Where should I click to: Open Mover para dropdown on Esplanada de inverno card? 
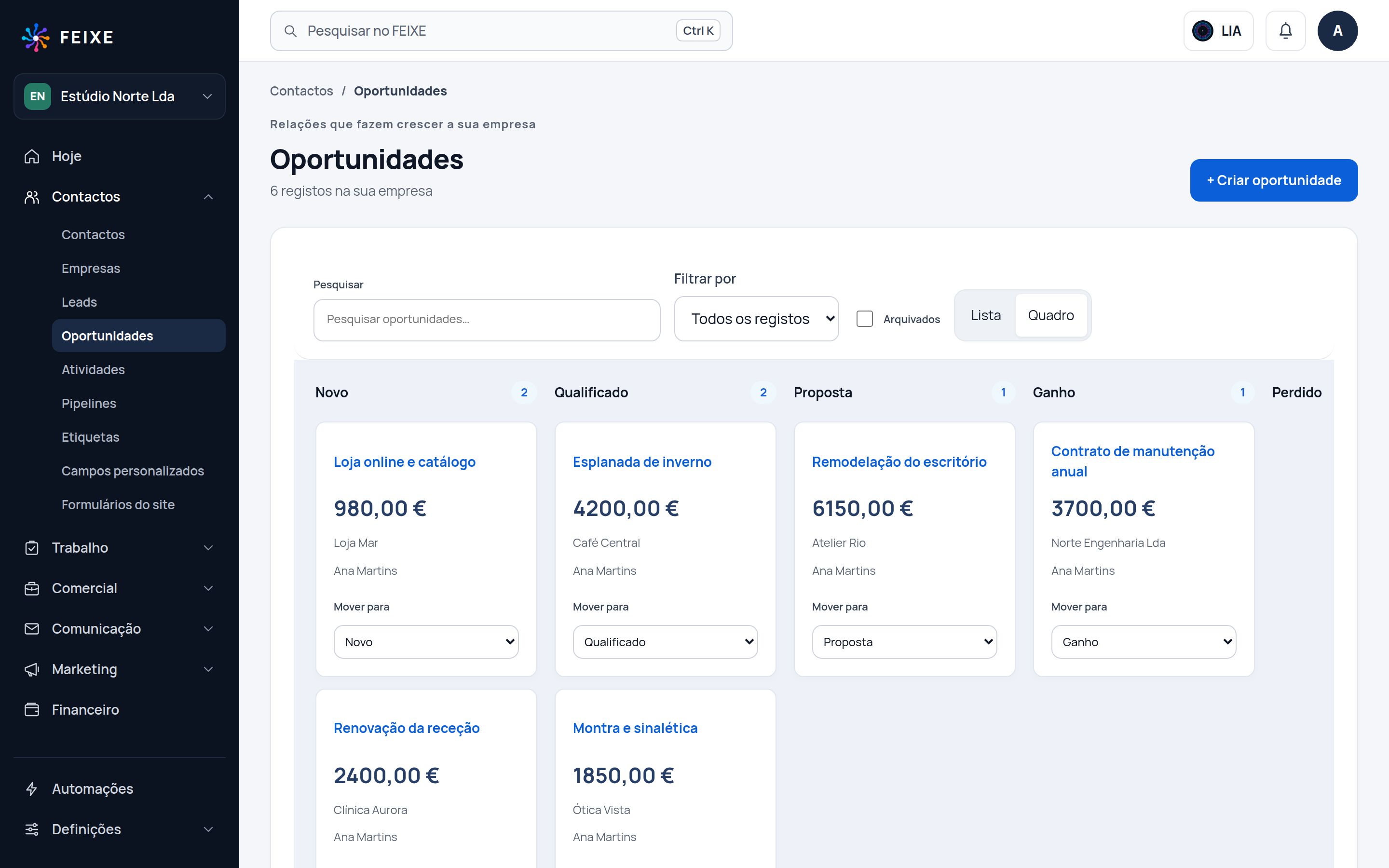click(665, 642)
